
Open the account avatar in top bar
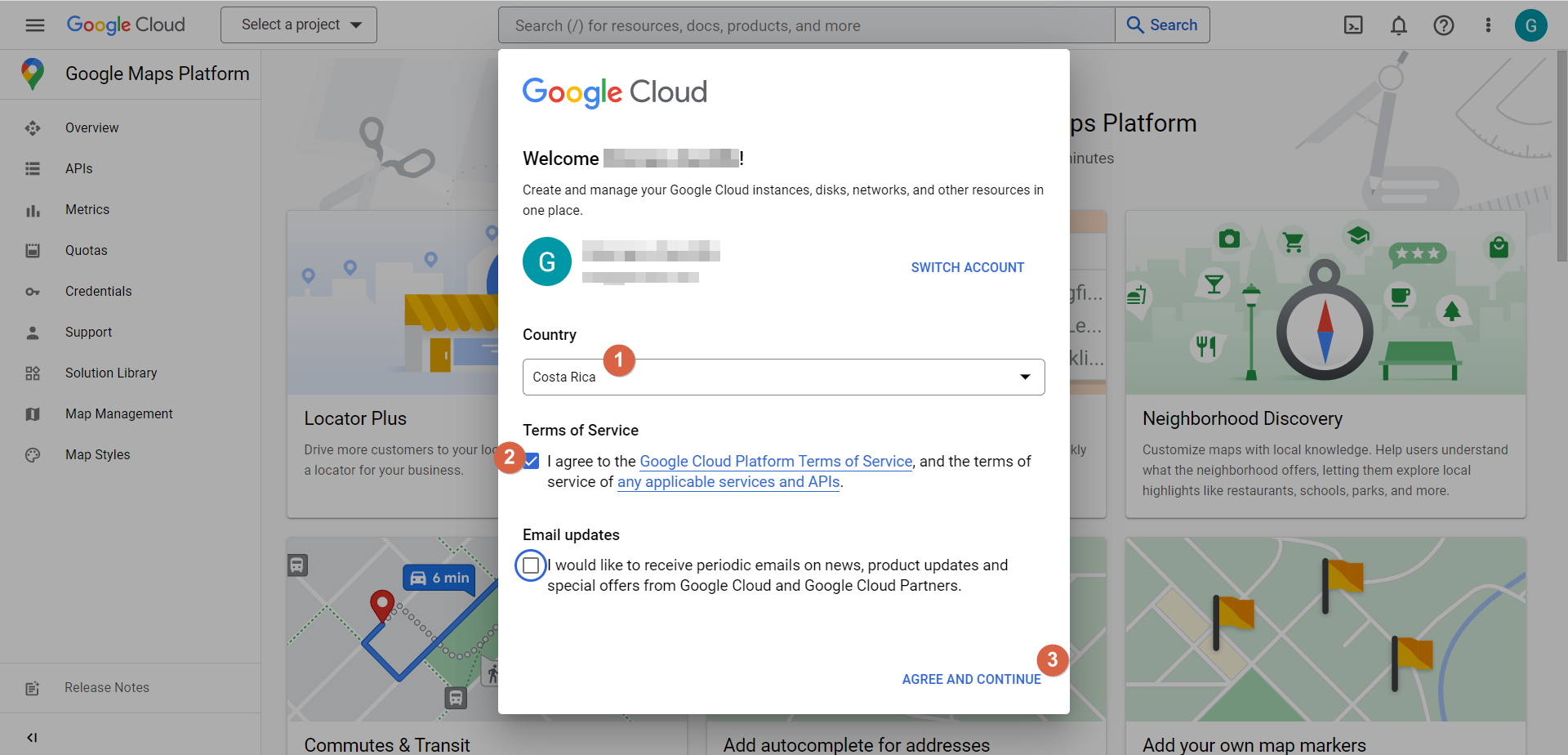1531,25
